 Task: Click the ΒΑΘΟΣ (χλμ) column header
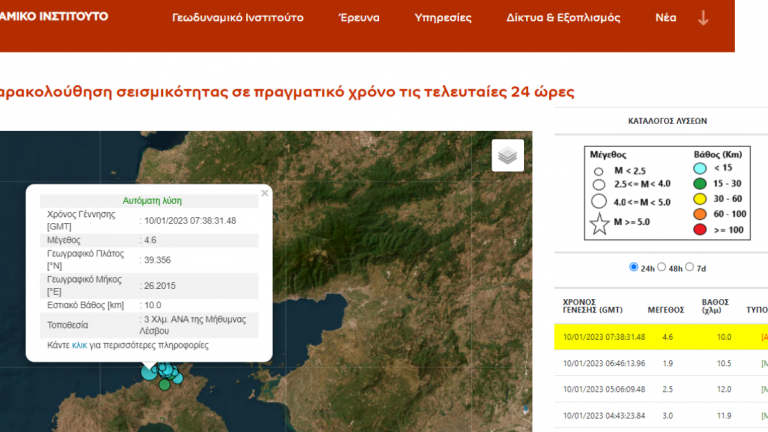point(715,306)
